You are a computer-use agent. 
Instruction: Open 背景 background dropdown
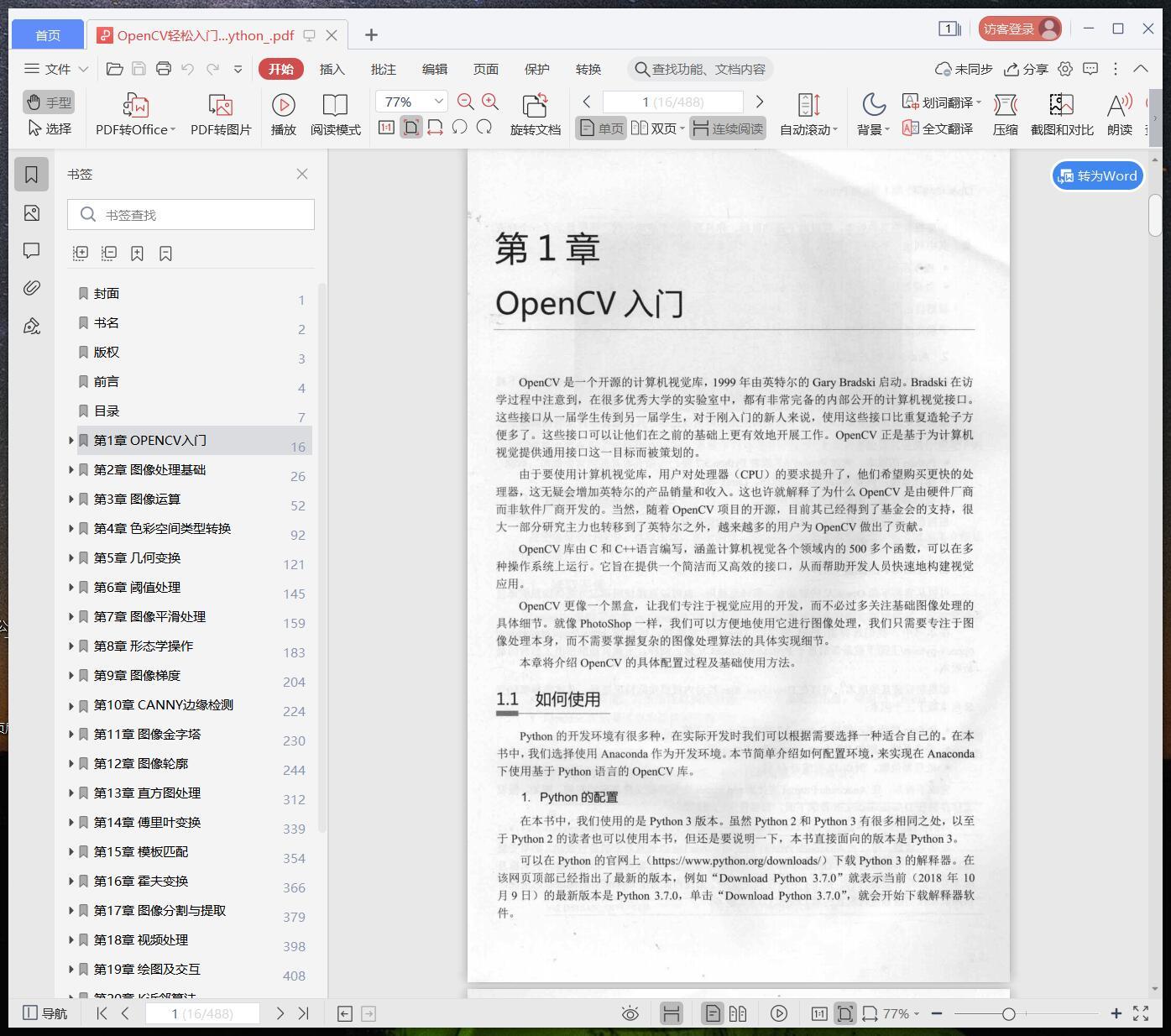pos(873,115)
